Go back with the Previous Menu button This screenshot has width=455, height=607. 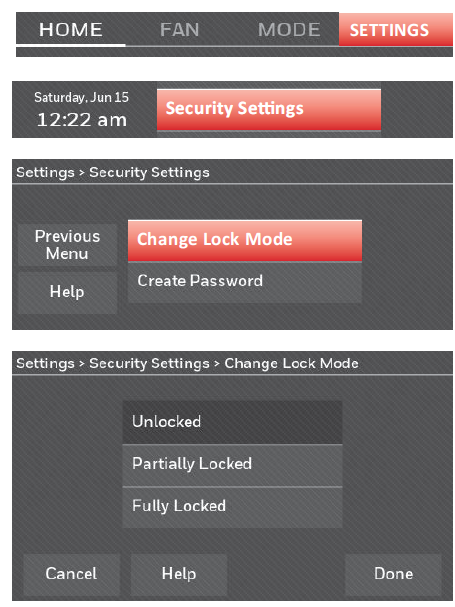tap(67, 245)
